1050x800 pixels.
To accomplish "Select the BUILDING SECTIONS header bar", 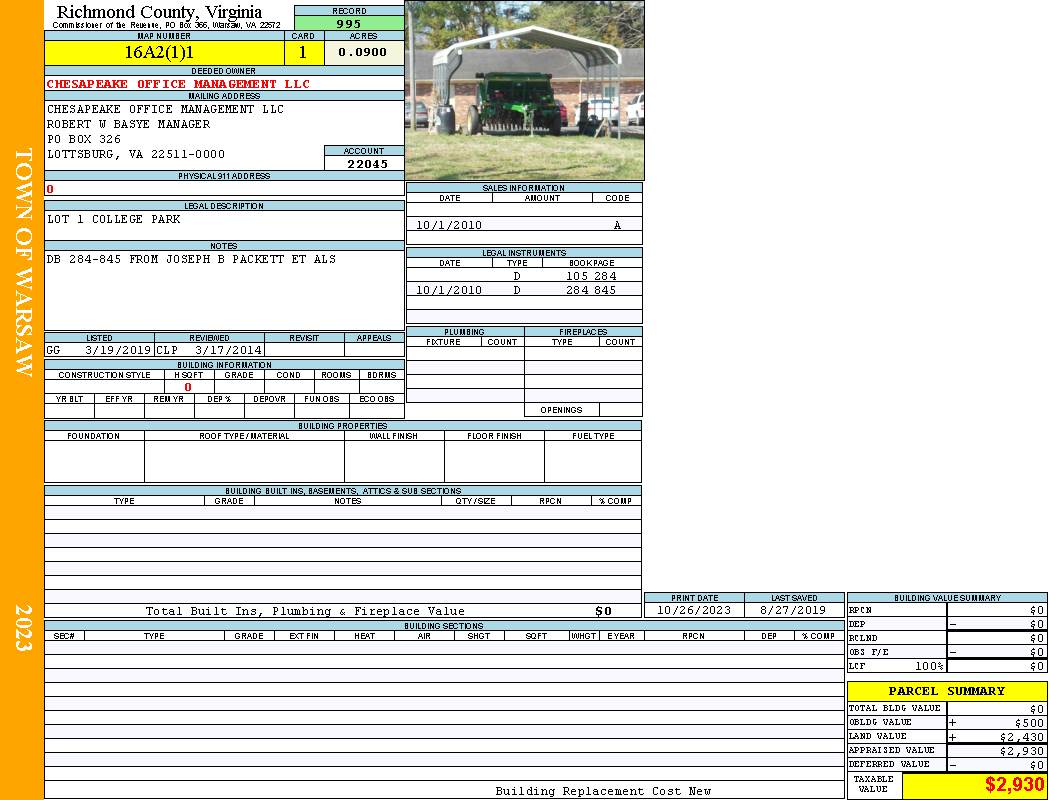I will tap(444, 626).
